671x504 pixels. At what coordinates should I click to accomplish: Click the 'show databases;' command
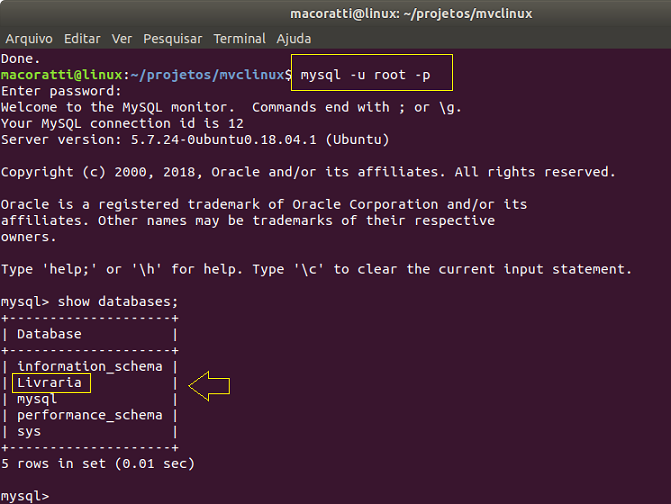point(118,302)
